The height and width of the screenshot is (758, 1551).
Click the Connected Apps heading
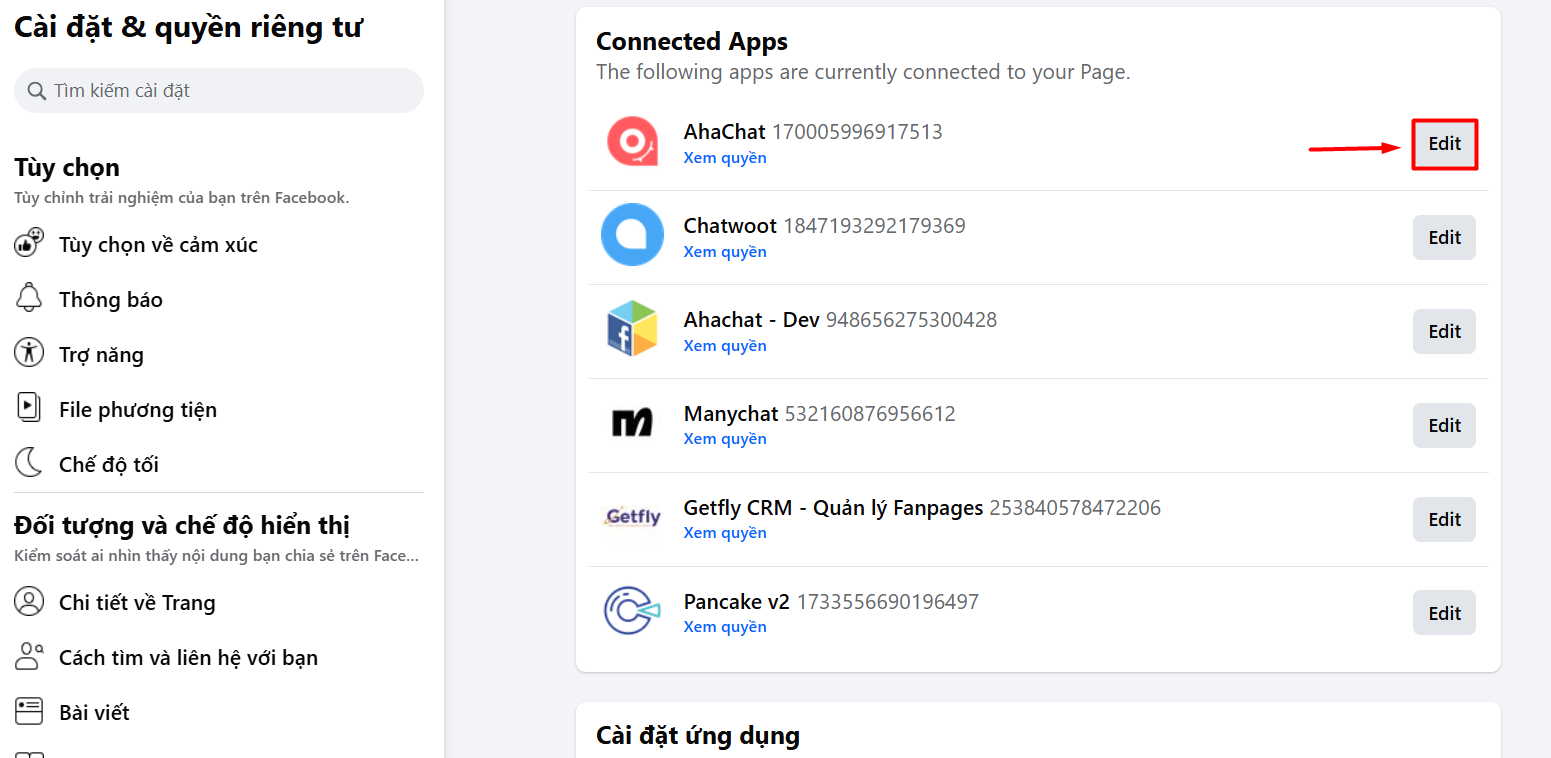[x=692, y=42]
